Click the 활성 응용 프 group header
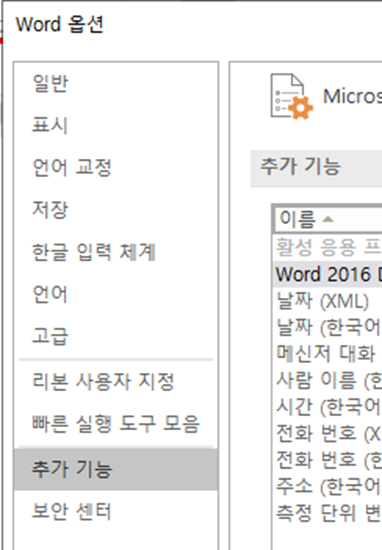The image size is (382, 550). [x=328, y=247]
